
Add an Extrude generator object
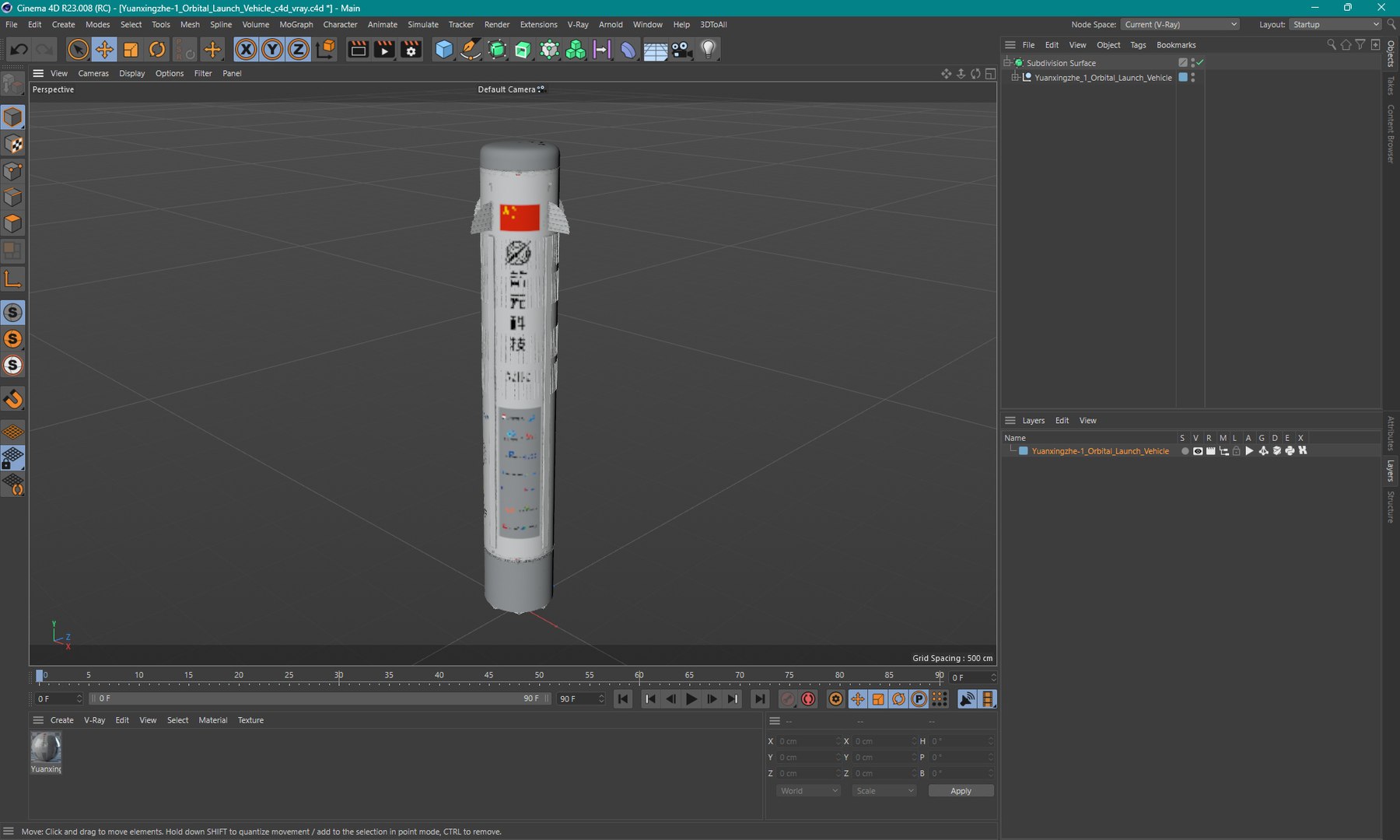point(523,50)
